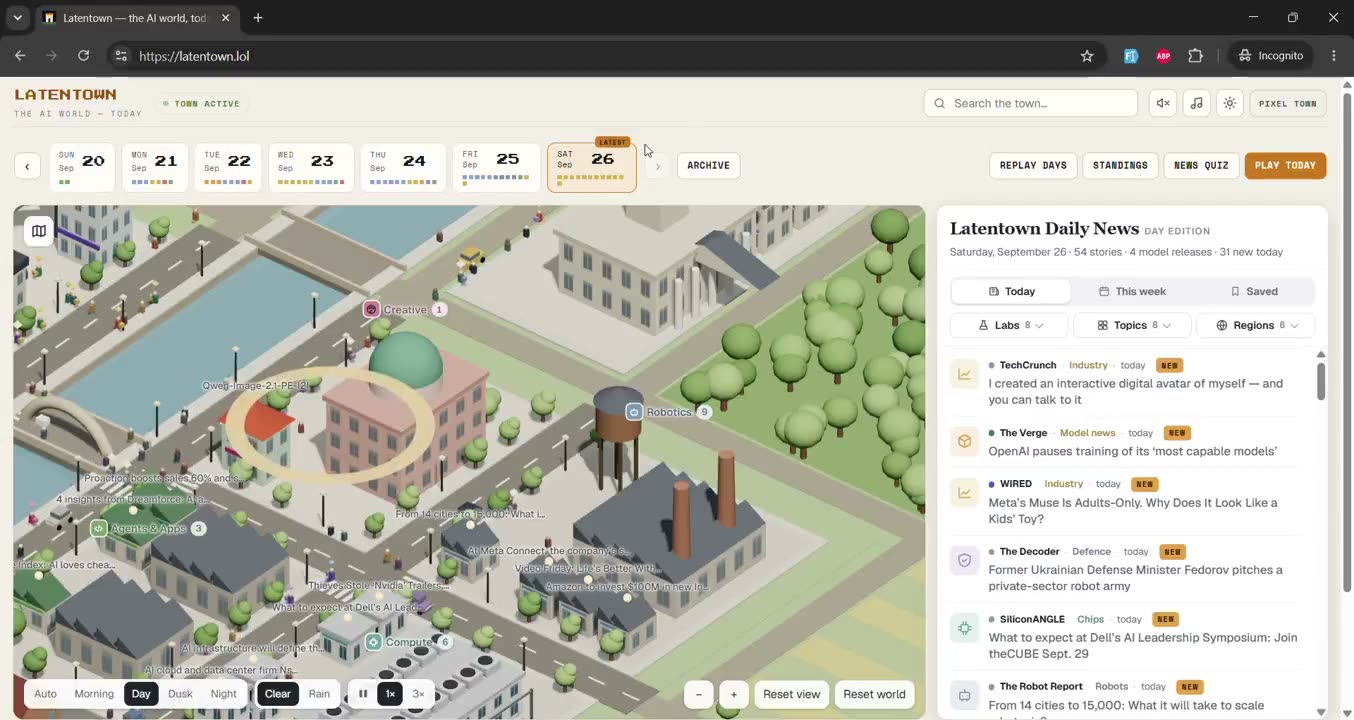Set time of day to Auto
Image resolution: width=1354 pixels, height=720 pixels.
click(45, 694)
